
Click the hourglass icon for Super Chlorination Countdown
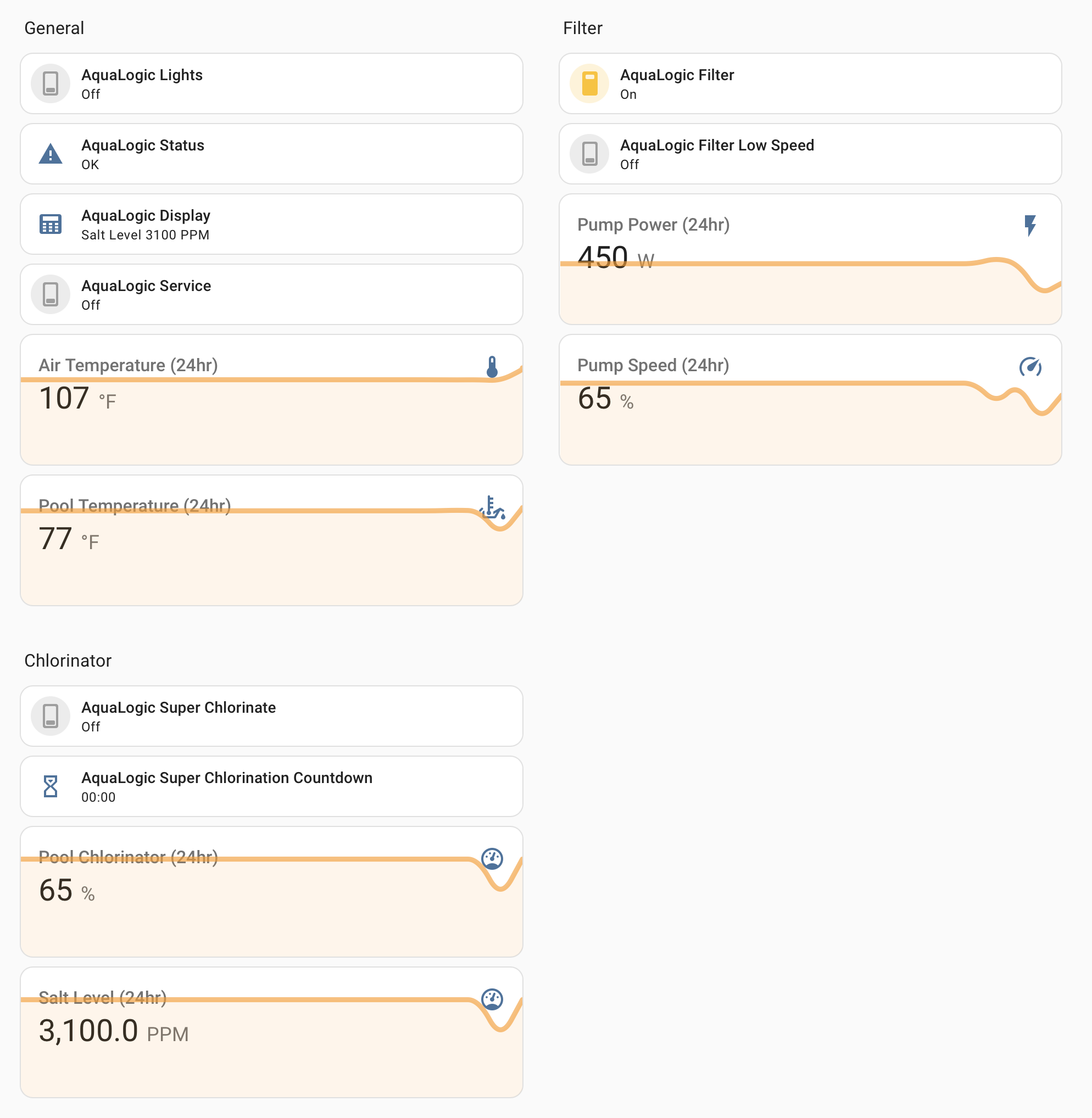pyautogui.click(x=51, y=786)
